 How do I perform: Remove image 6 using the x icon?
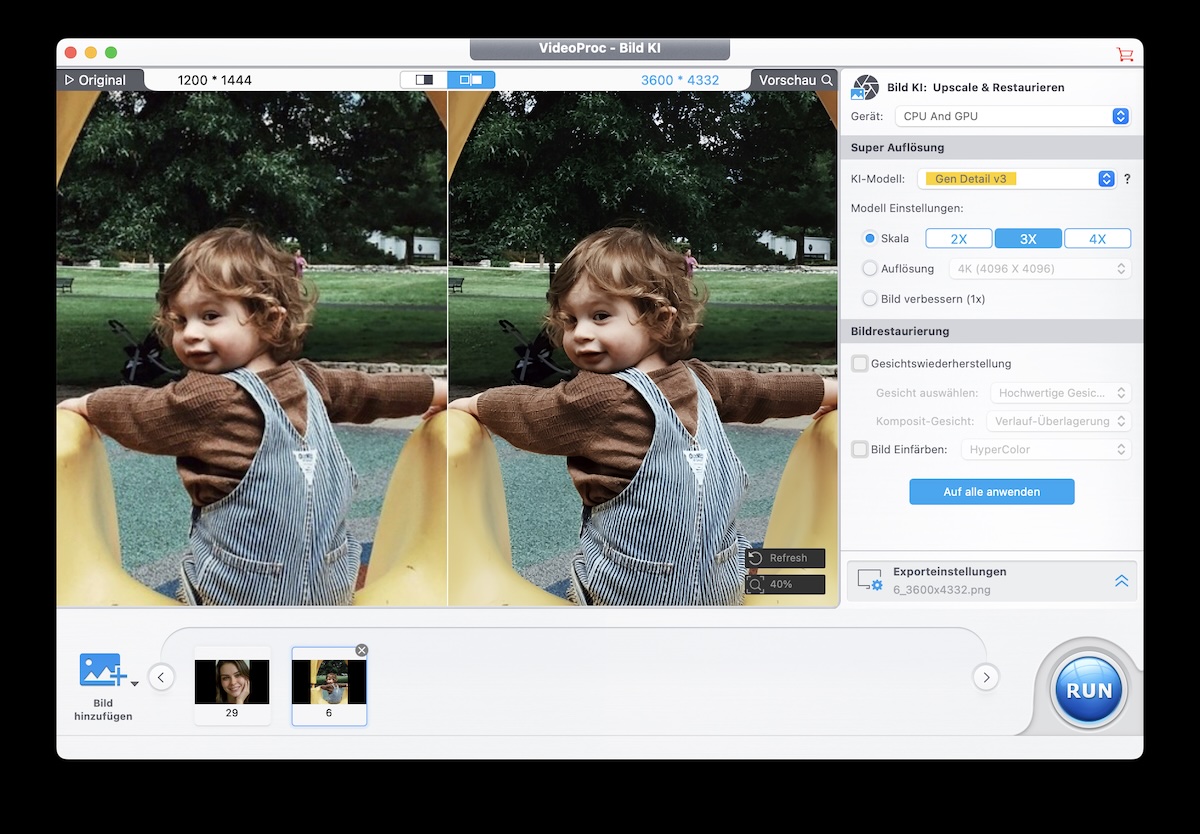[x=362, y=650]
